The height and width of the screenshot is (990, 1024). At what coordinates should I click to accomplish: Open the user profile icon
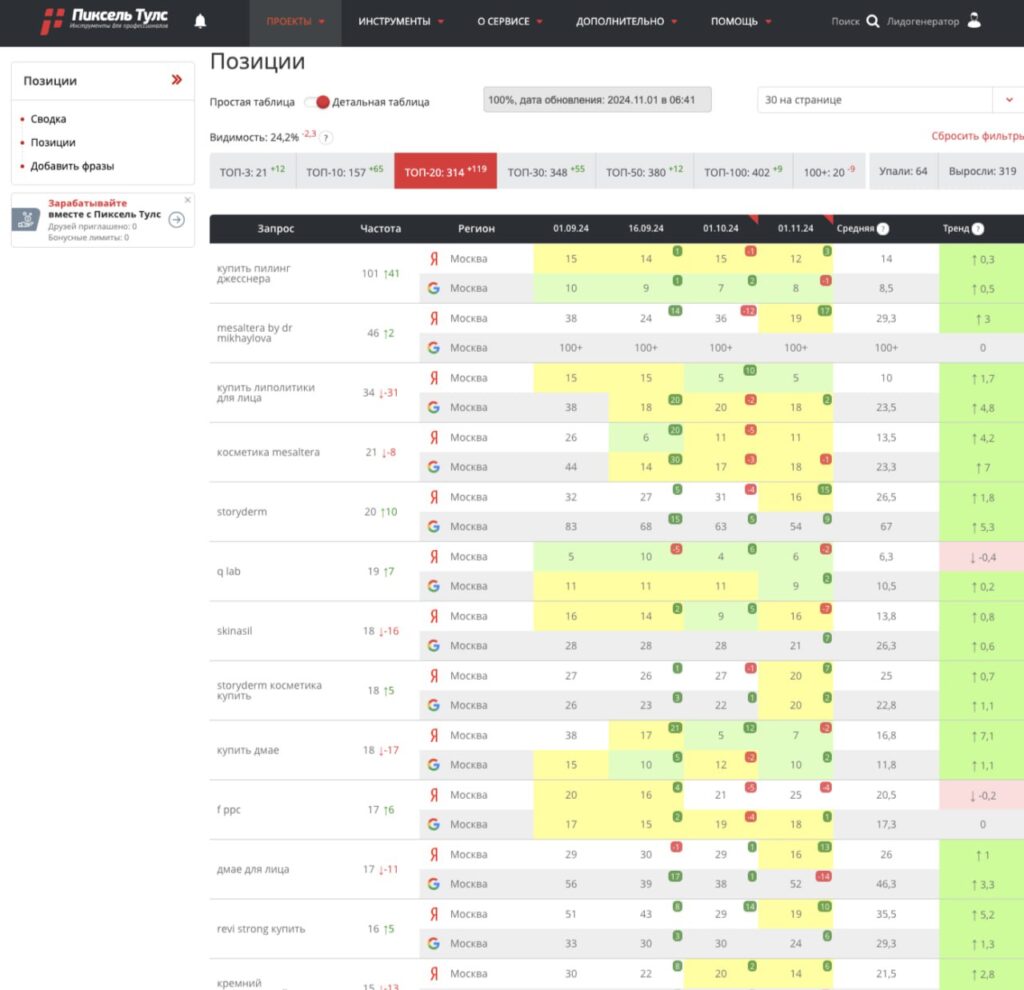click(x=974, y=21)
